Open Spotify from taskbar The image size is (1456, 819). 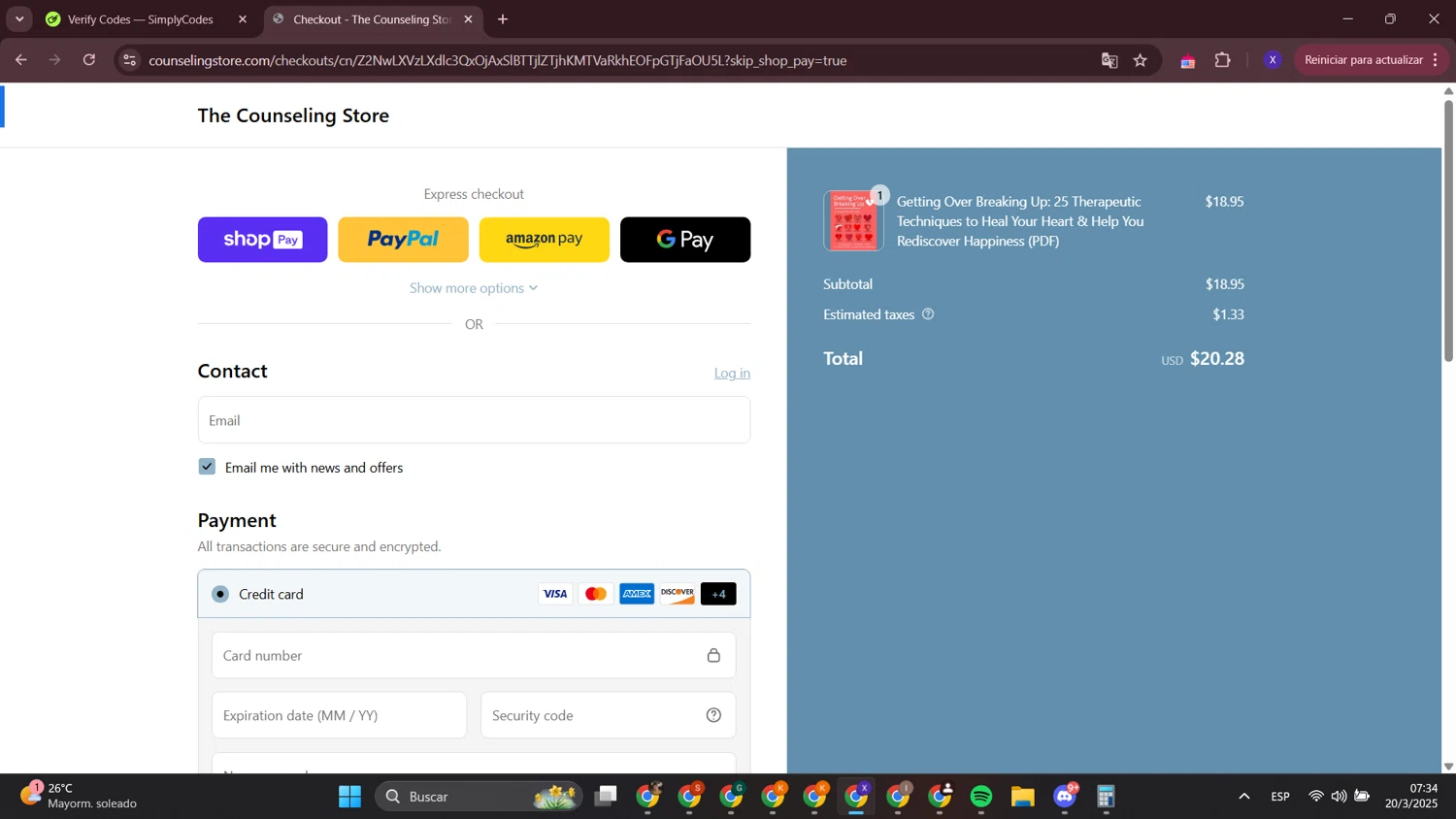[981, 797]
